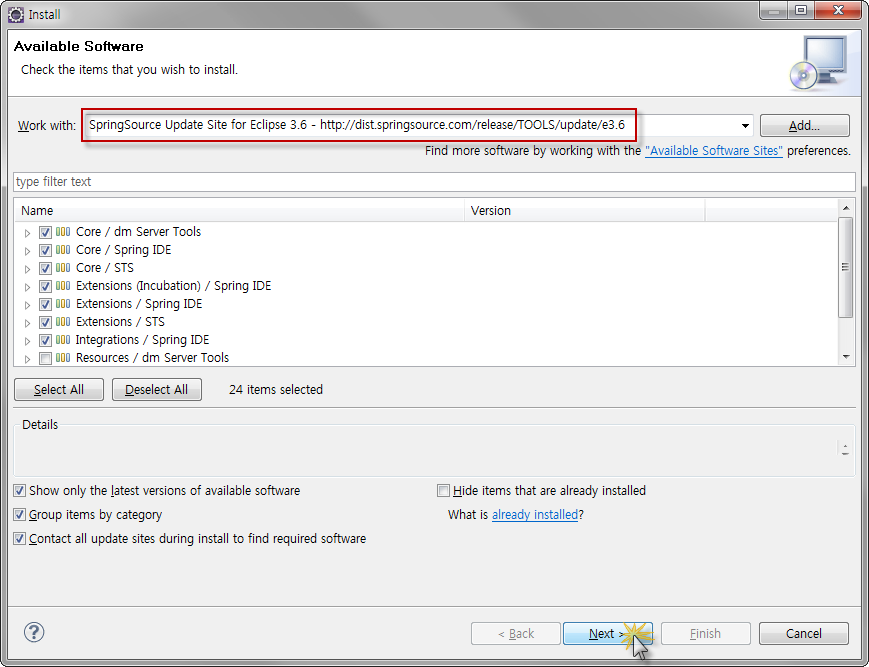Expand the Integrations / Spring IDE tree node
Viewport: 869px width, 667px height.
tap(27, 341)
